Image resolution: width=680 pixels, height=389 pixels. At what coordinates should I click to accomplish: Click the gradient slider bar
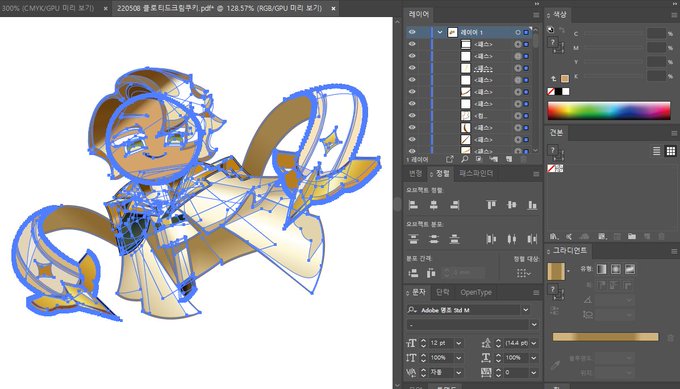pyautogui.click(x=605, y=337)
